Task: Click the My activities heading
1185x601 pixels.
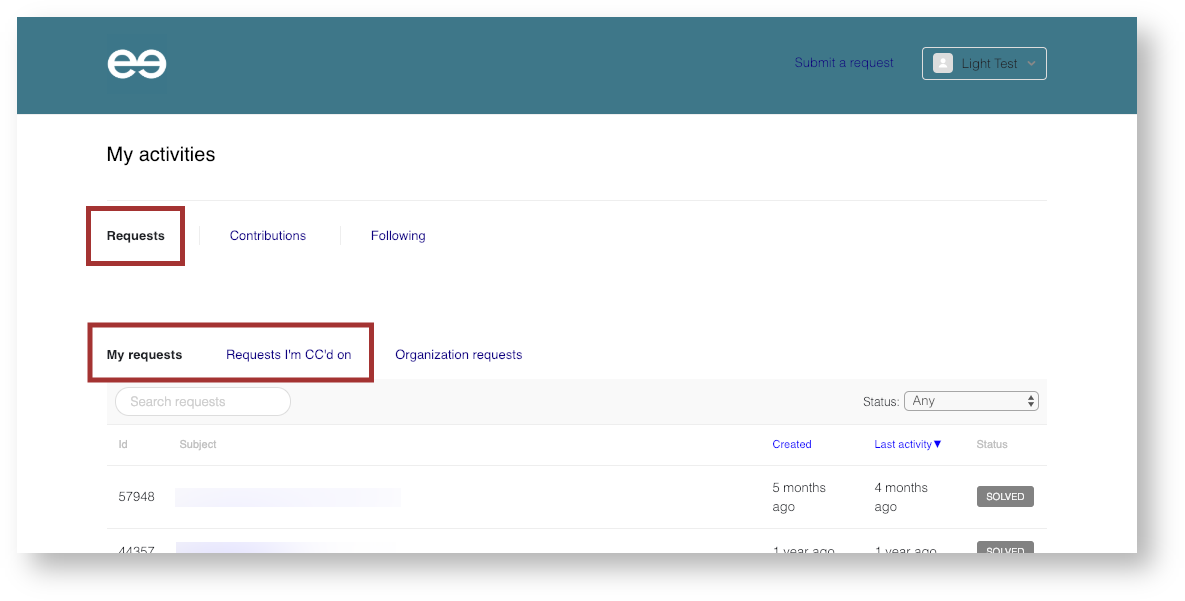Action: pos(161,155)
